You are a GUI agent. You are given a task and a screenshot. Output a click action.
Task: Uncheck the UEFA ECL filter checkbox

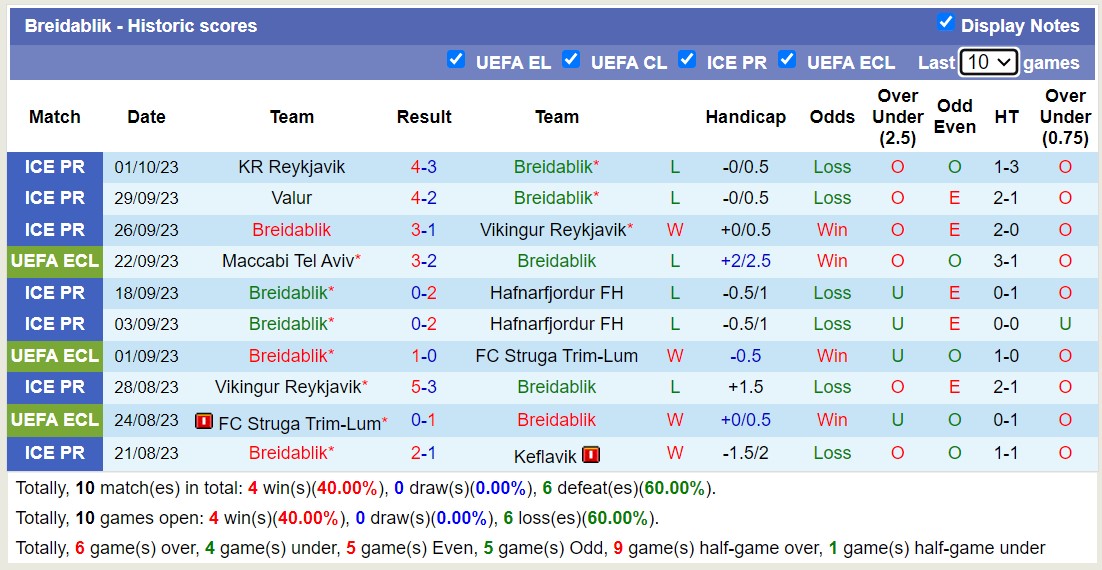click(787, 60)
